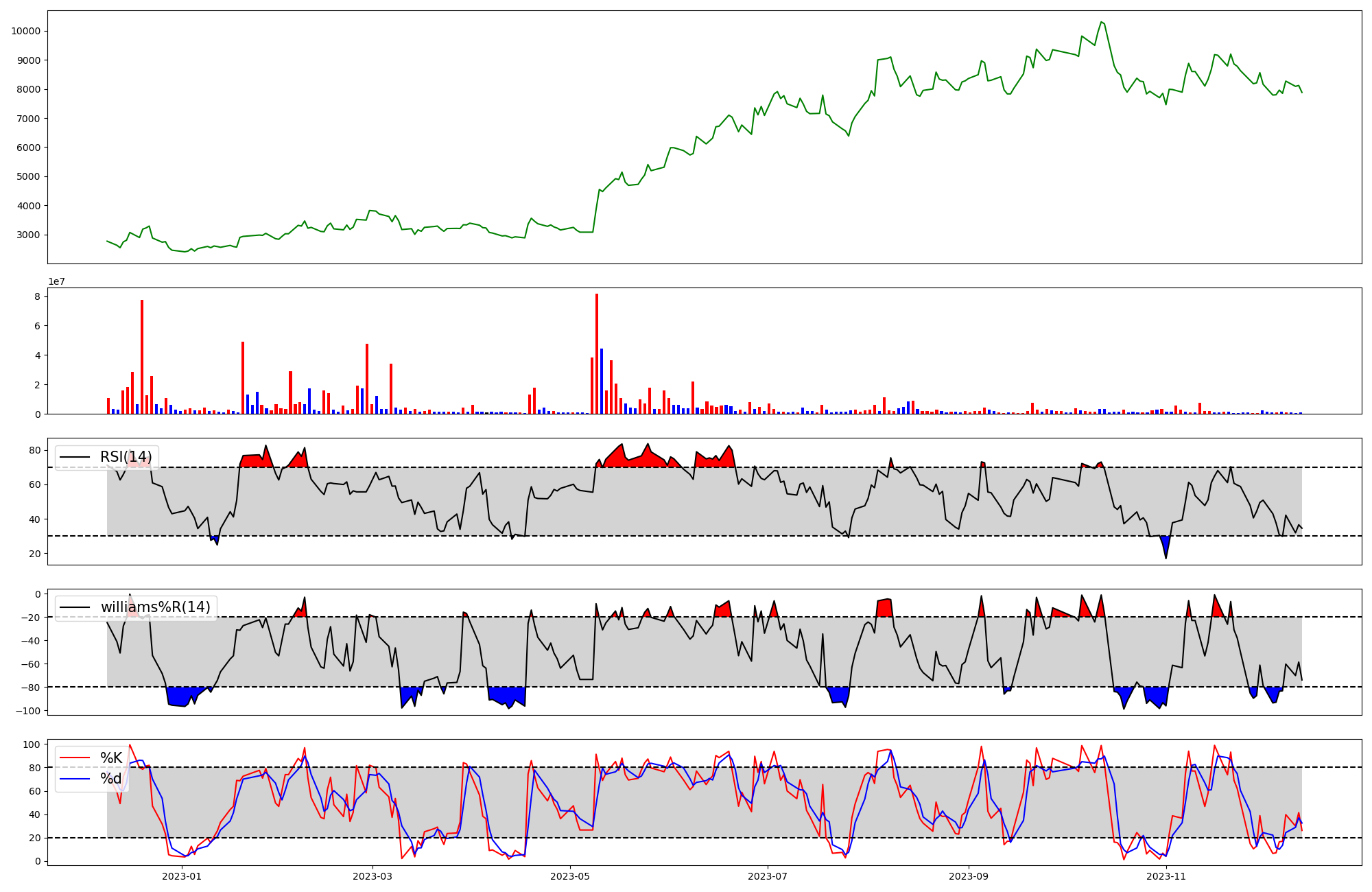The width and height of the screenshot is (1372, 892).
Task: Click the -100 tick on Williams %R axis
Action: pyautogui.click(x=27, y=710)
